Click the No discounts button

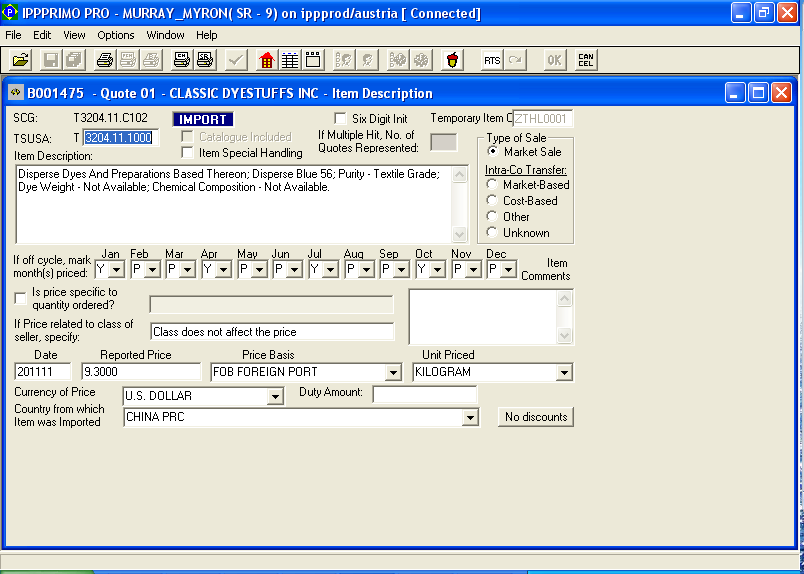pyautogui.click(x=535, y=417)
